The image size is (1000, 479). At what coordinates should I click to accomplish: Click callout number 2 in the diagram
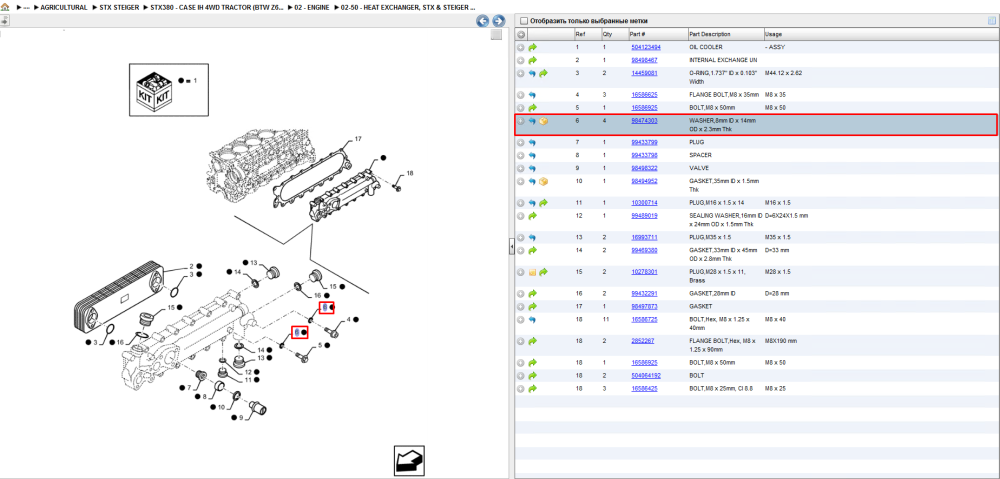(191, 266)
